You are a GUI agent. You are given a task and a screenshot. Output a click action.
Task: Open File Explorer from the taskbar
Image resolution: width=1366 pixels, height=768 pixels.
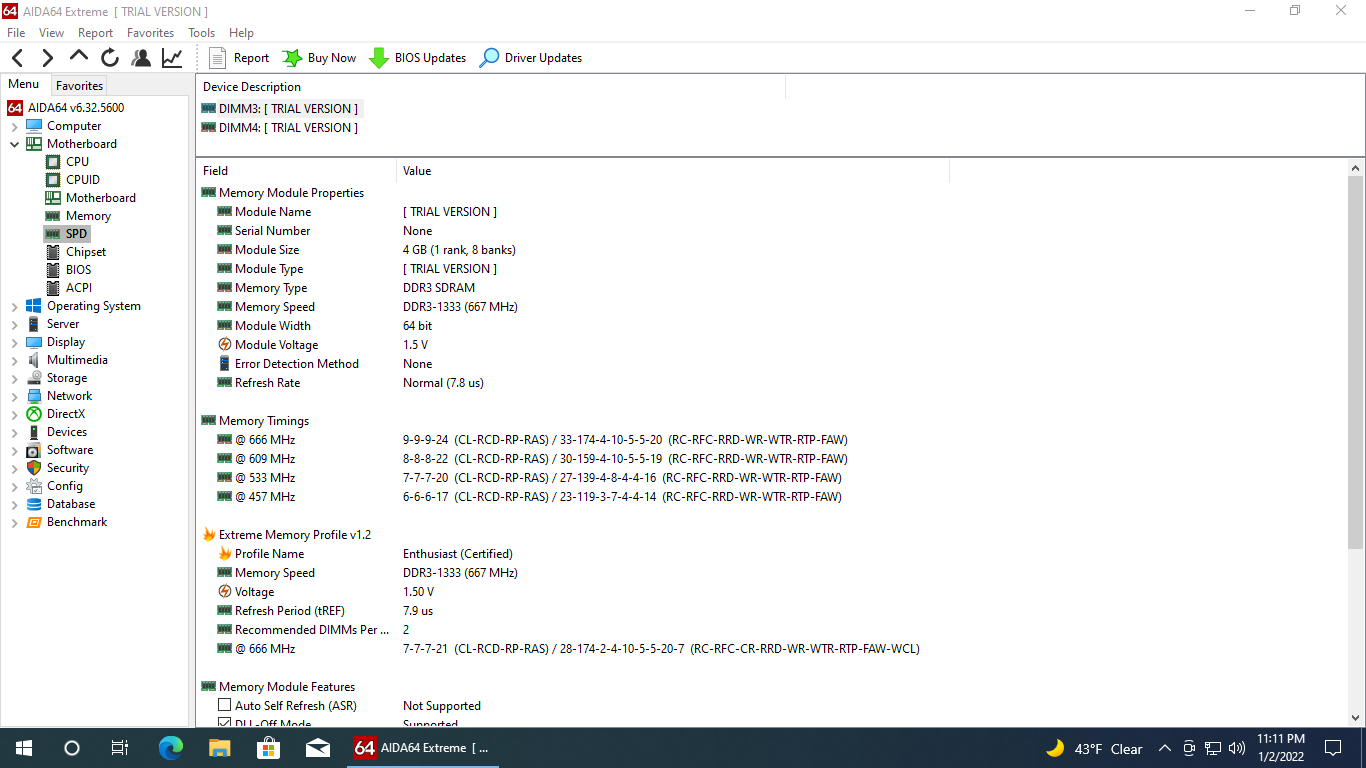pyautogui.click(x=220, y=748)
